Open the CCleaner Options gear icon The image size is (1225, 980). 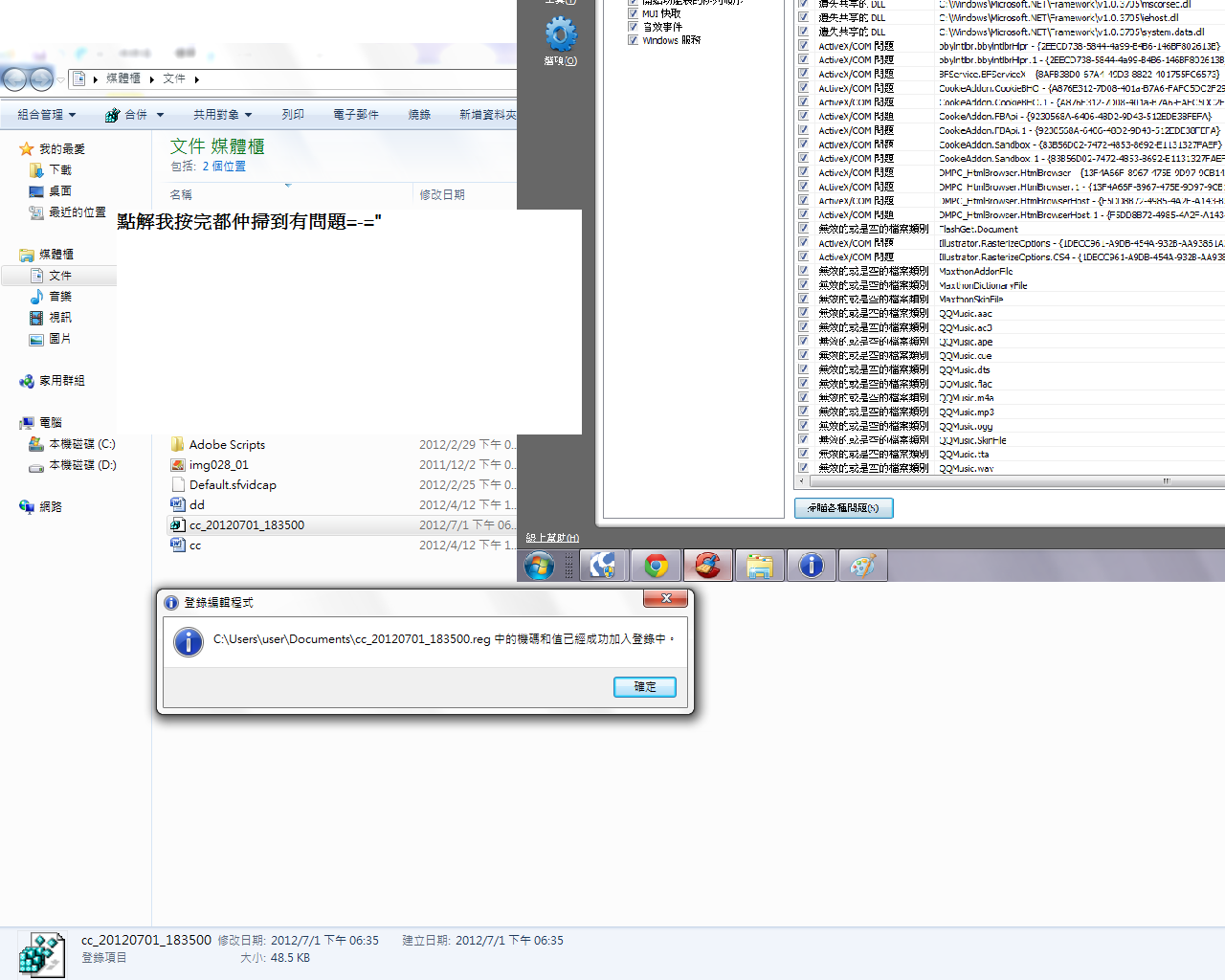pos(561,35)
